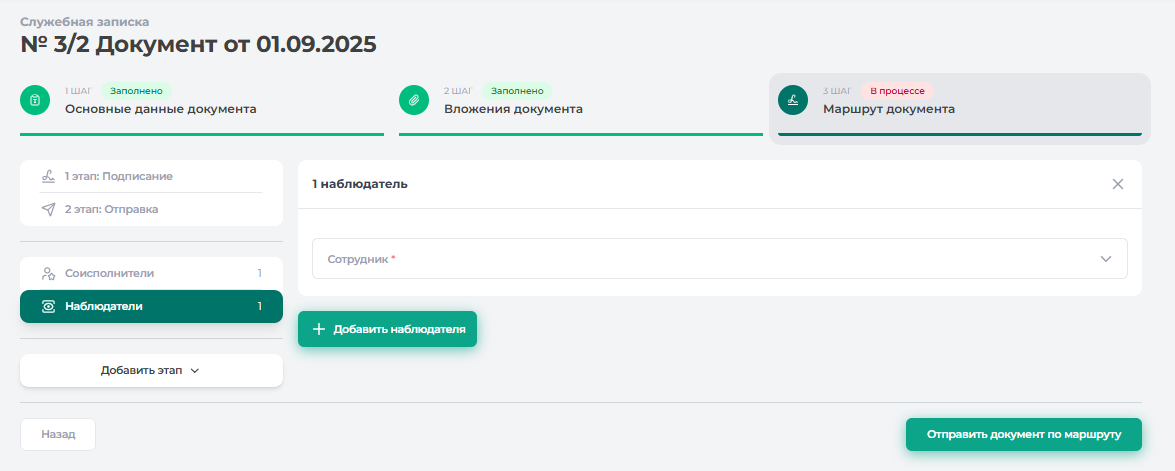Click the clipboard icon of step 1
This screenshot has width=1175, height=471.
35,100
